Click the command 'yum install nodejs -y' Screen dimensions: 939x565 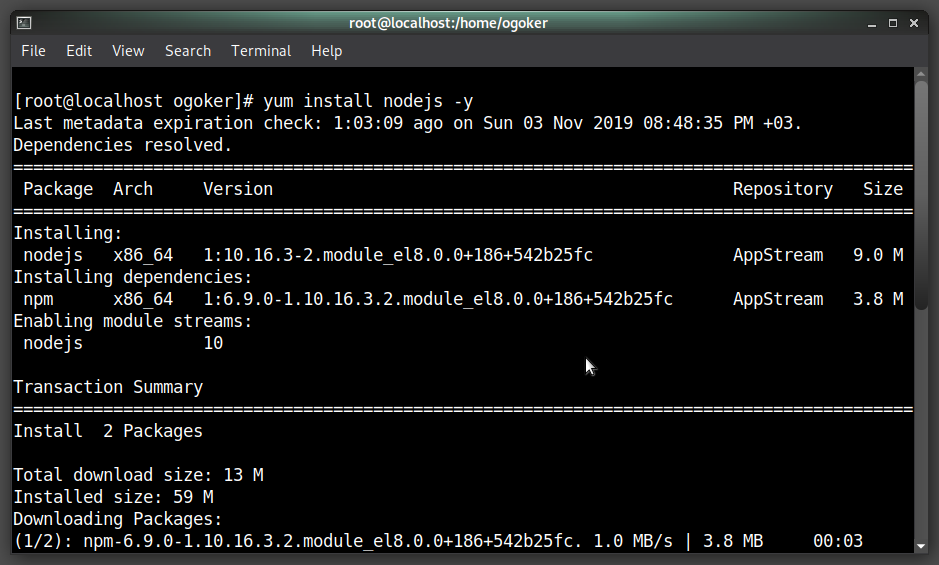click(368, 101)
